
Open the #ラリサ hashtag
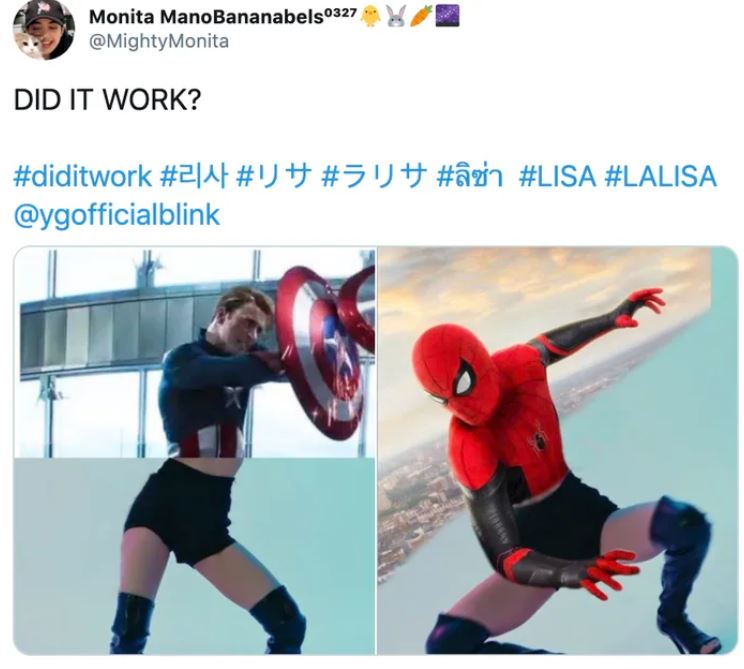pyautogui.click(x=374, y=176)
